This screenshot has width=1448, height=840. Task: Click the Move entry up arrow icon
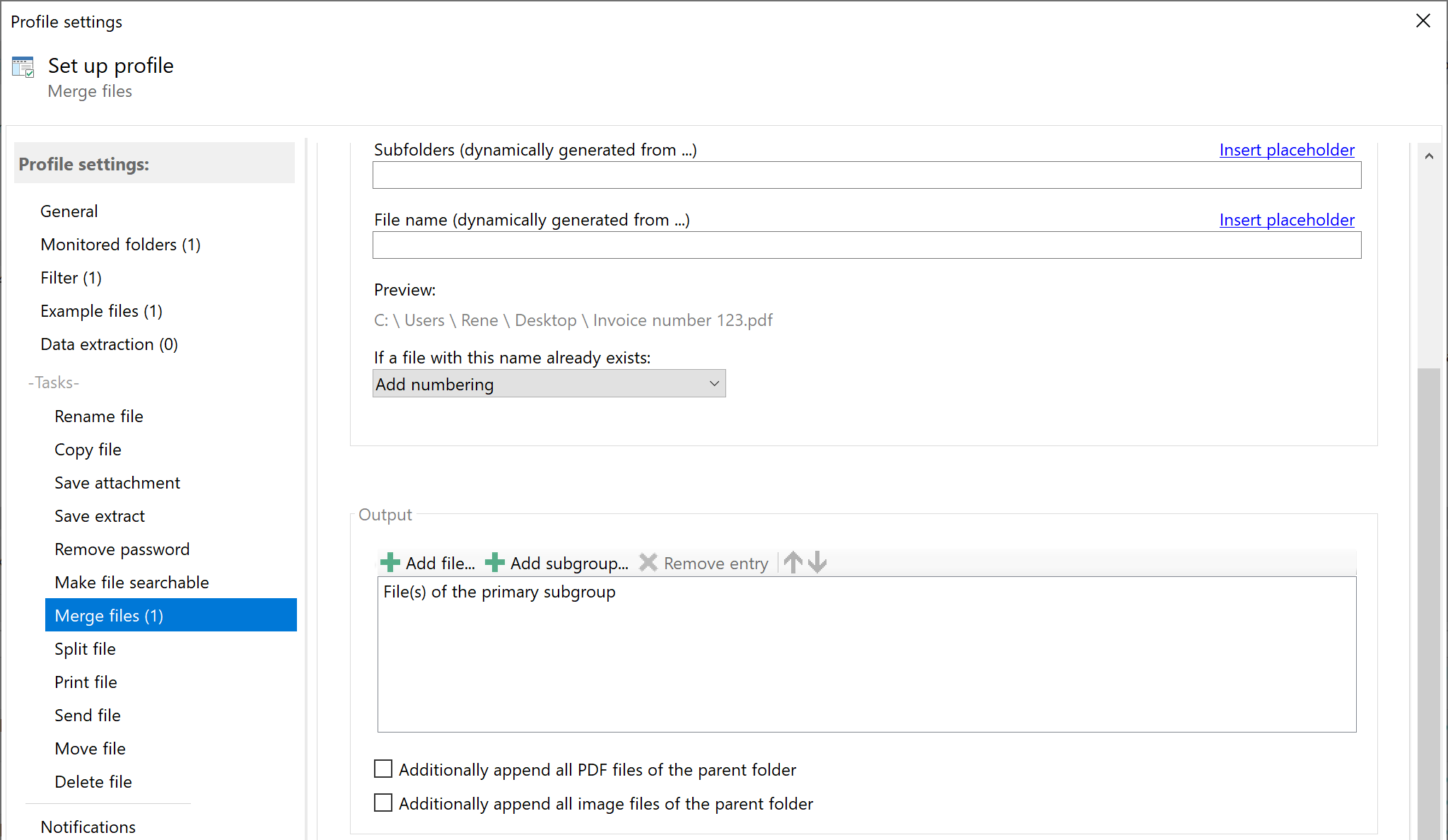click(794, 562)
